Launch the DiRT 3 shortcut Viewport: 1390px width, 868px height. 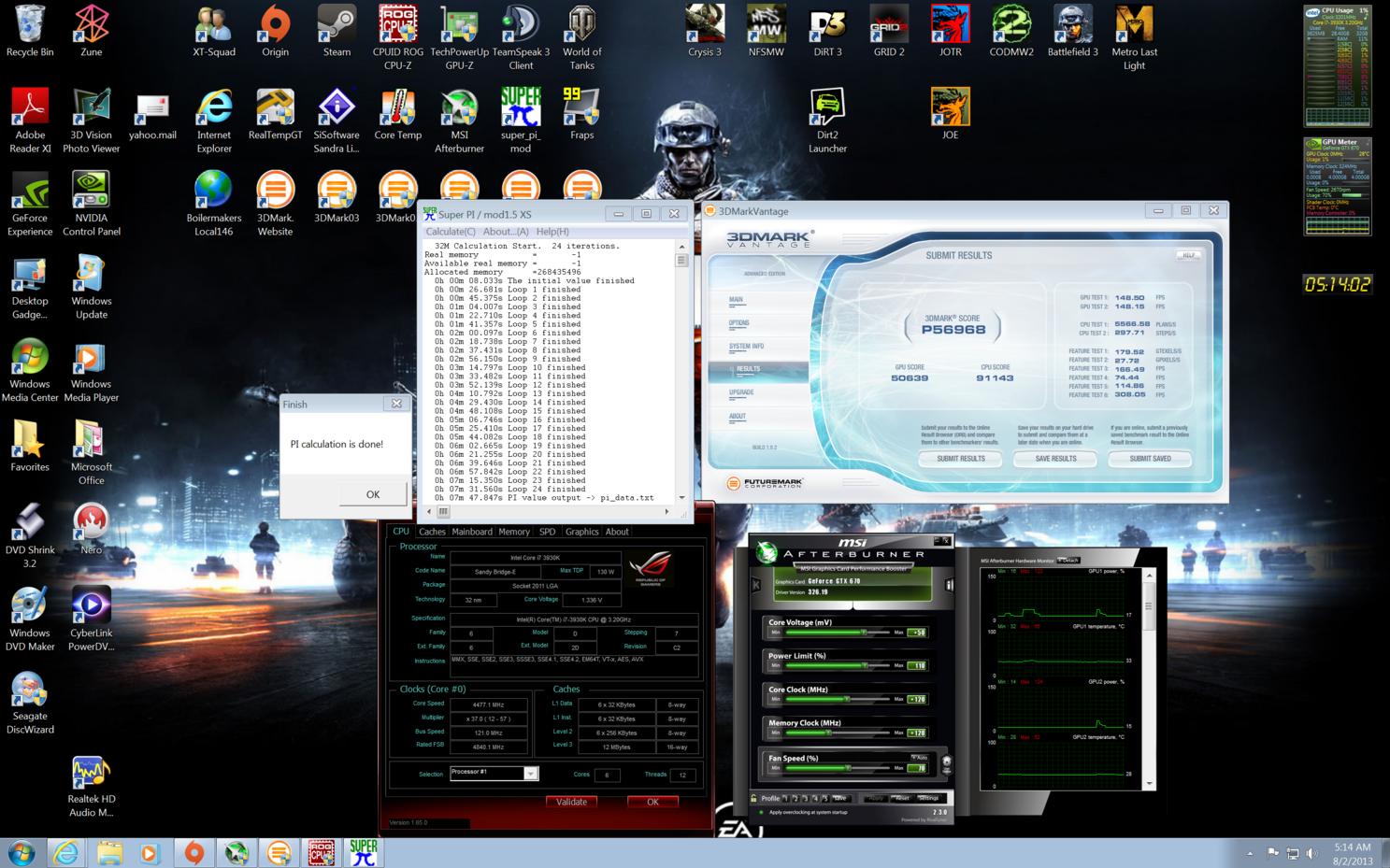[827, 31]
